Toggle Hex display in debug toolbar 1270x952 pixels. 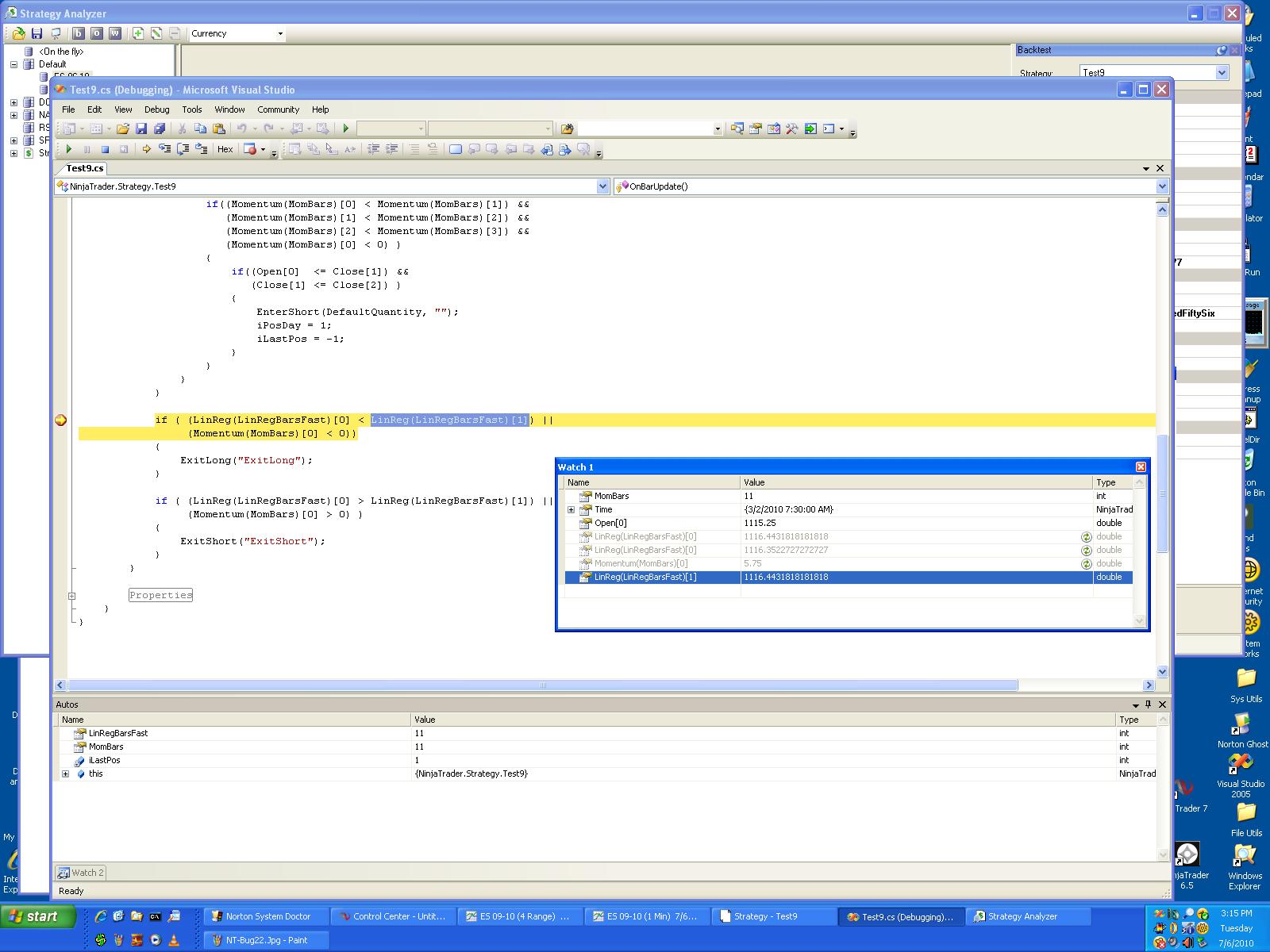(x=225, y=149)
